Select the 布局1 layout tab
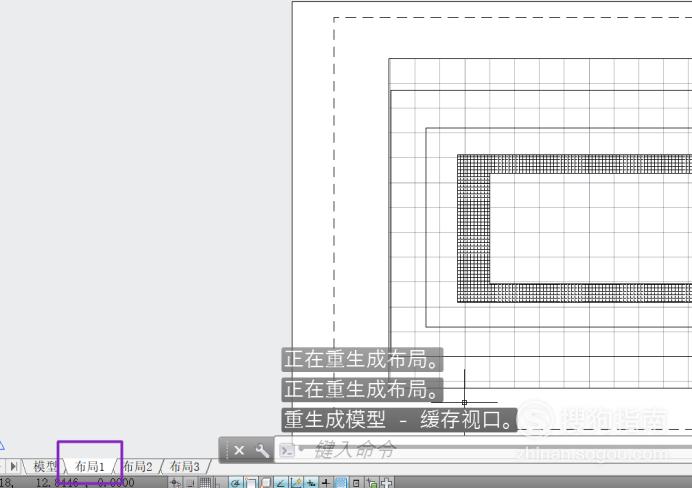Viewport: 692px width, 488px height. [90, 466]
